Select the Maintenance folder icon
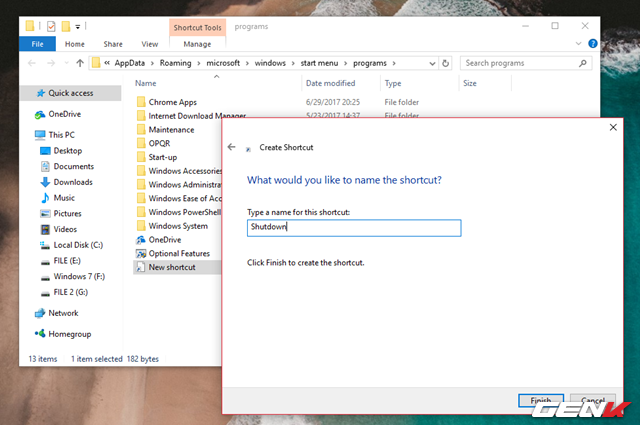 (x=141, y=129)
